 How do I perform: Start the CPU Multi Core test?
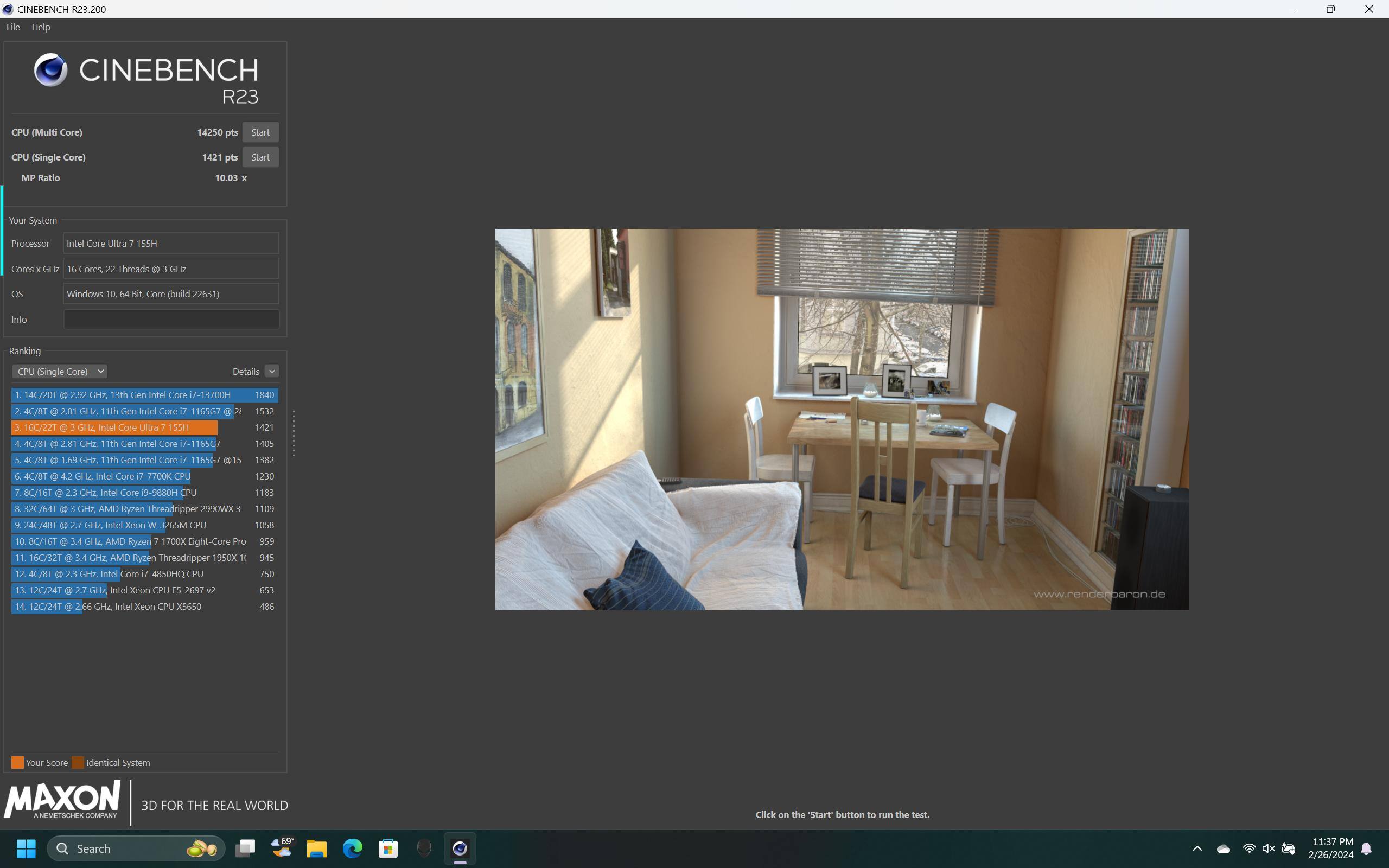(260, 132)
